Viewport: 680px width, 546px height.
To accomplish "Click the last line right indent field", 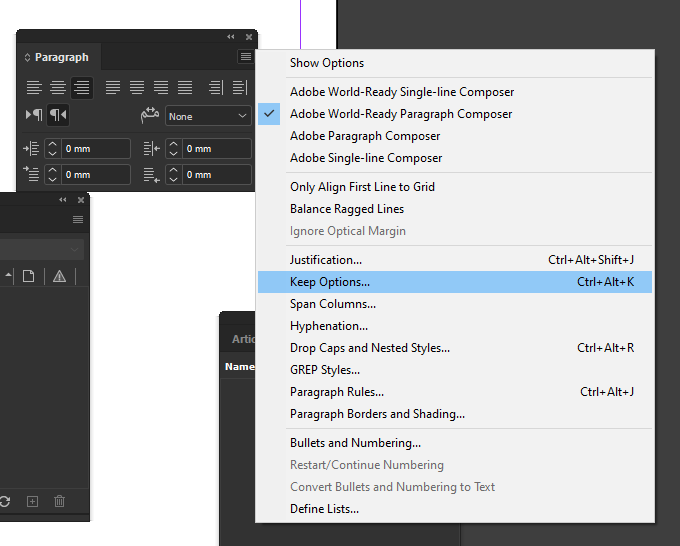I will point(217,175).
